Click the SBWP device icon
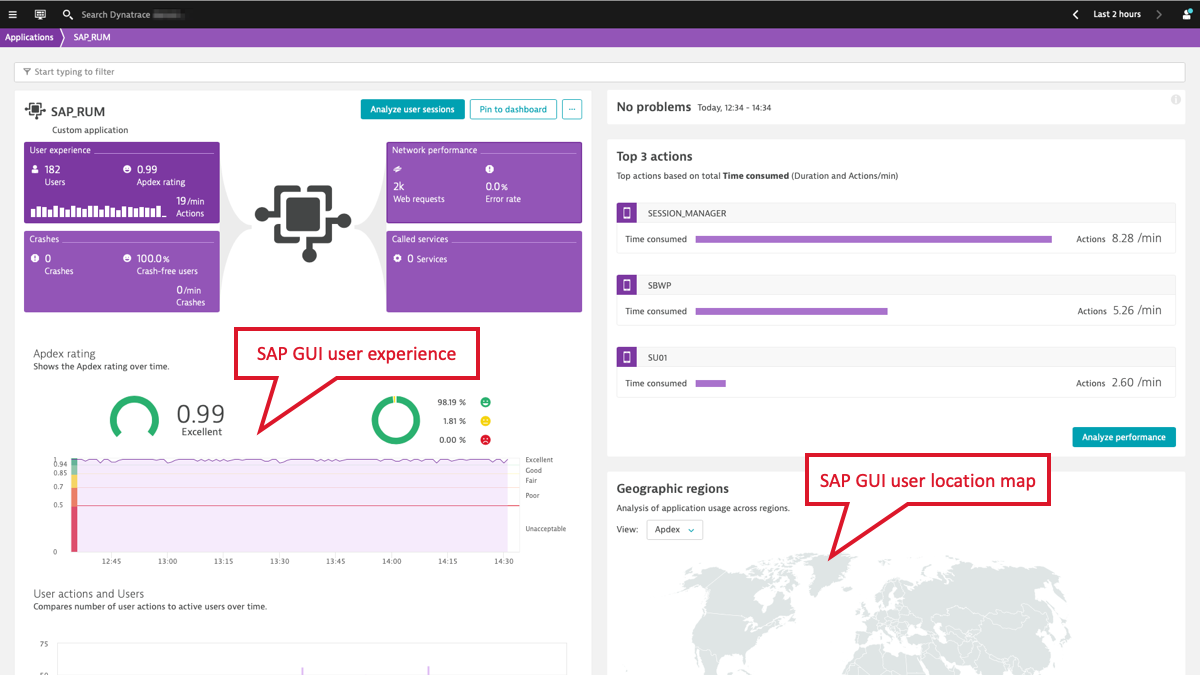 [627, 285]
